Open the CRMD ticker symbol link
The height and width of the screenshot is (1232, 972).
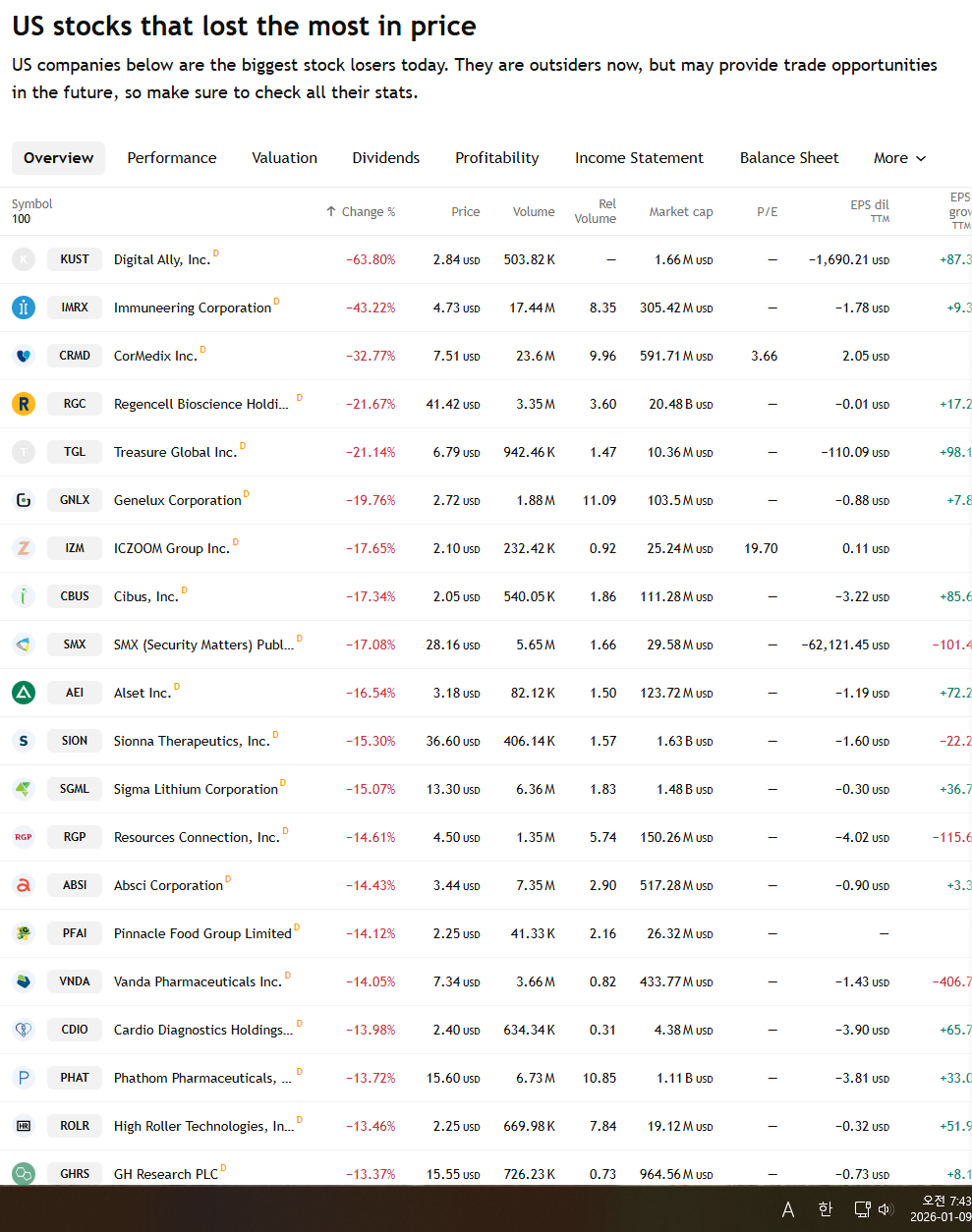[75, 356]
